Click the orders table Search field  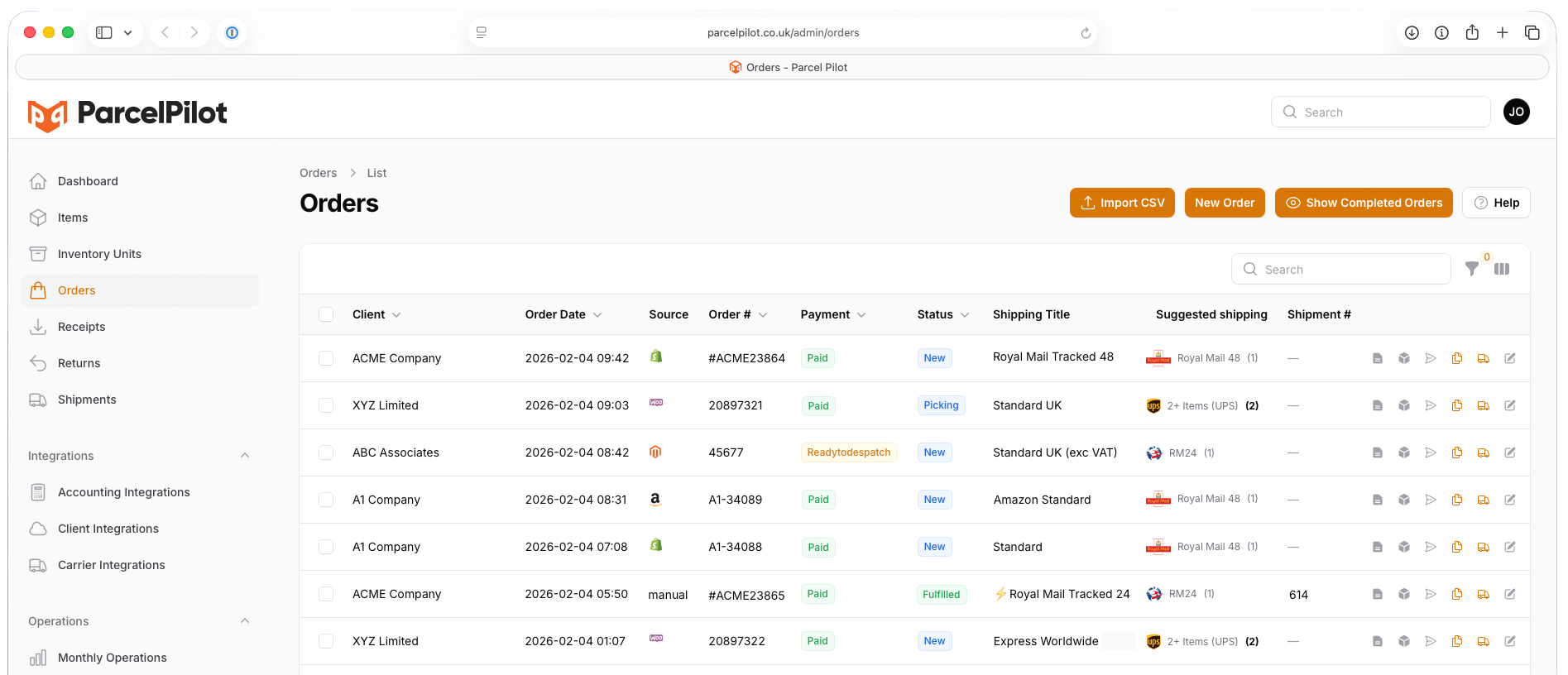(1341, 269)
